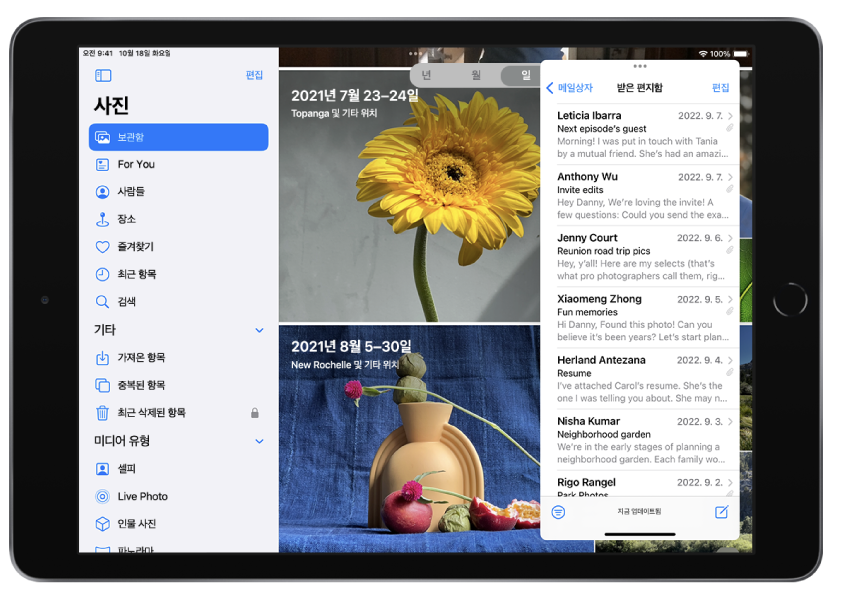Open 장소 places item

point(179,219)
